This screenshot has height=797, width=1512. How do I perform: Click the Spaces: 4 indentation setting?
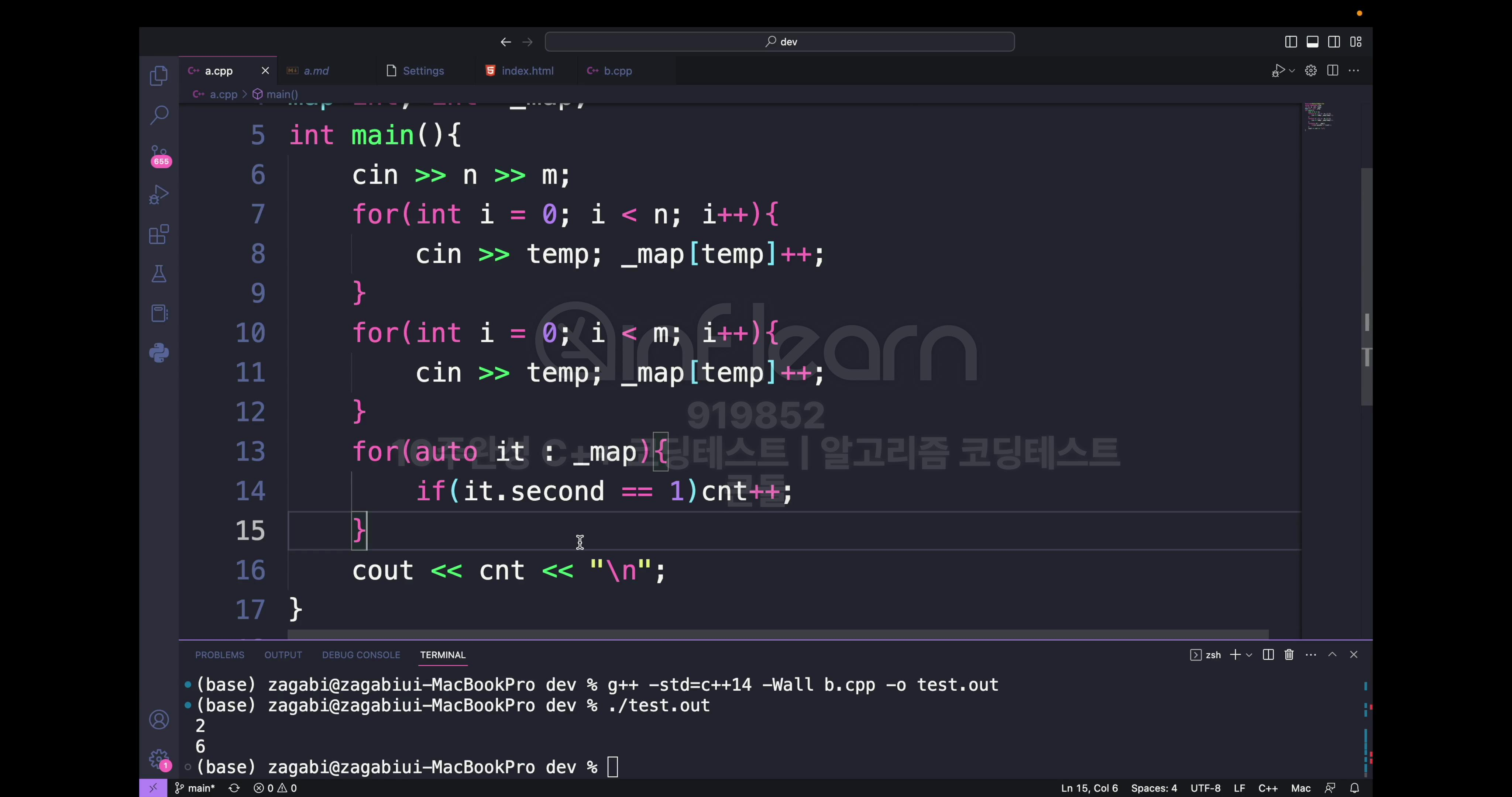point(1153,788)
